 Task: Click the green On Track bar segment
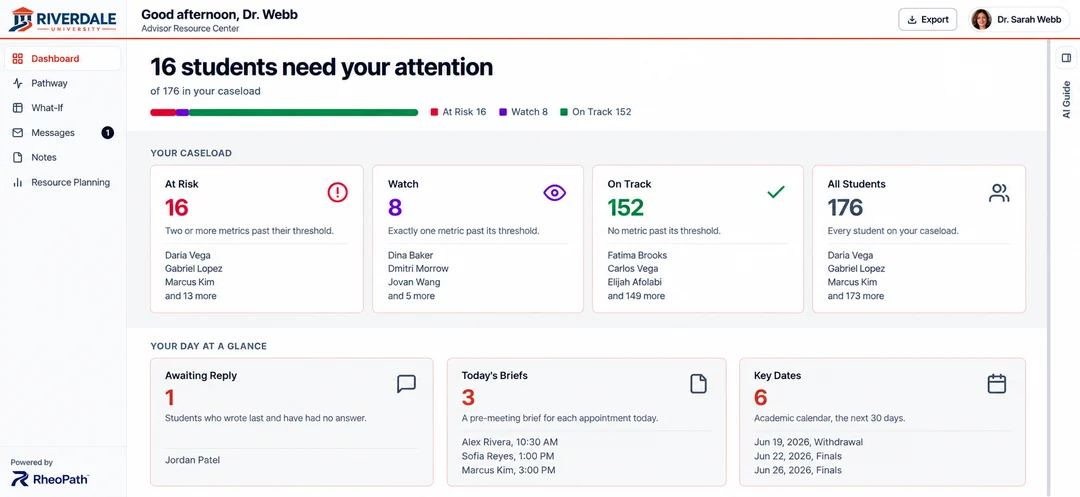pos(303,112)
